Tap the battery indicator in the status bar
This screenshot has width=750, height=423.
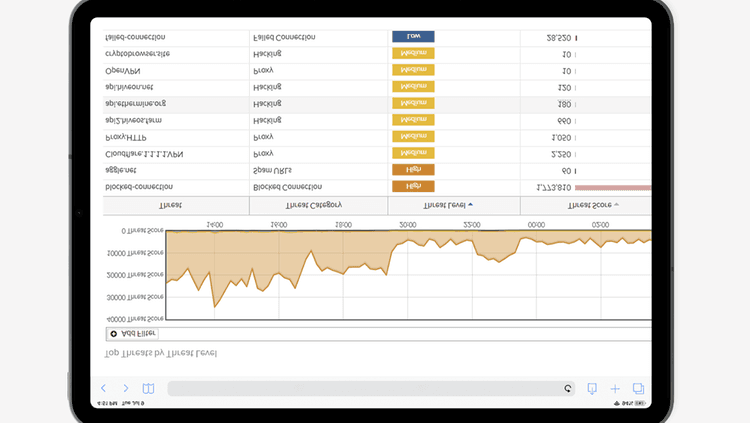tap(636, 404)
